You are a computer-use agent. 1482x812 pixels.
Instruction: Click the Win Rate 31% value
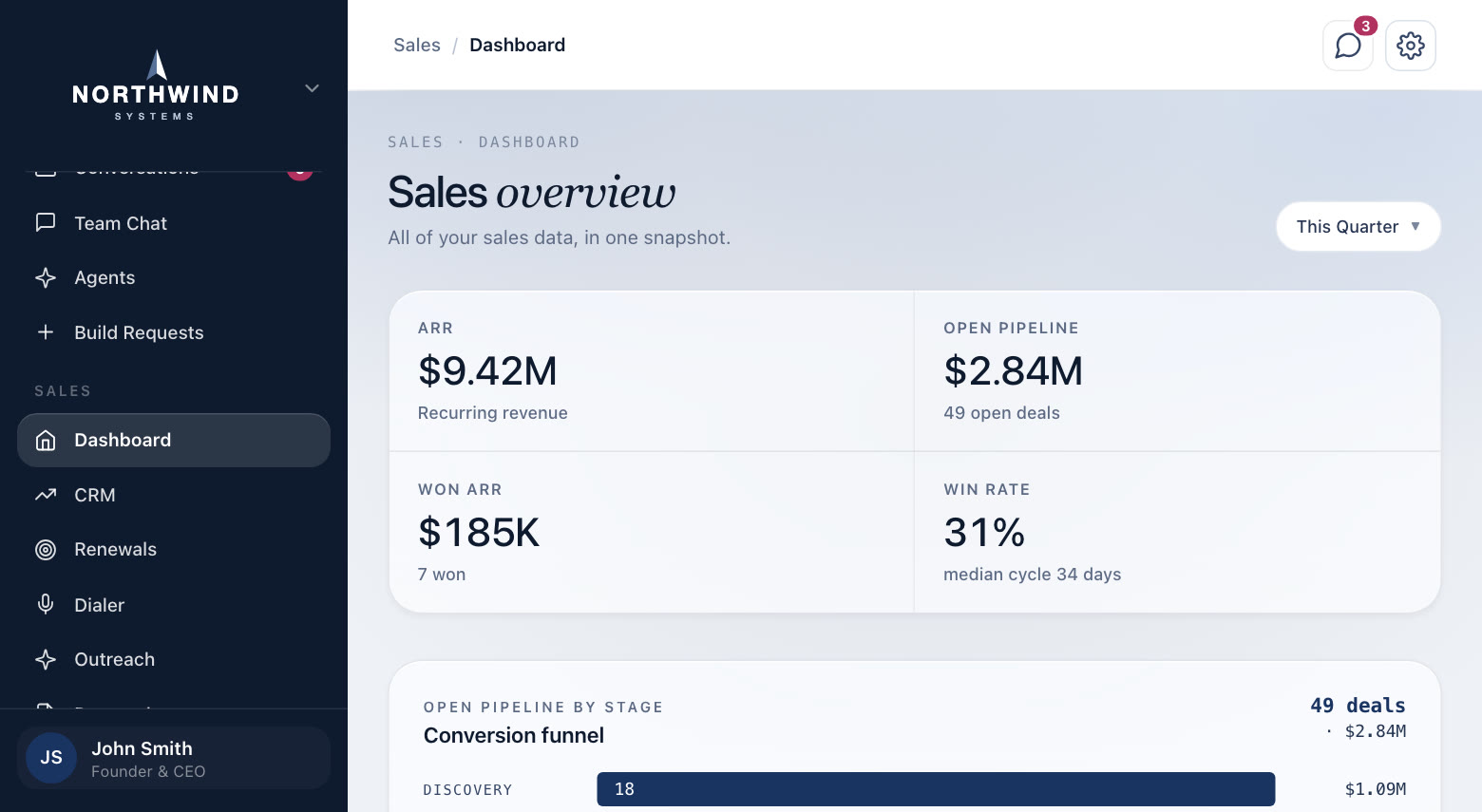[x=984, y=533]
